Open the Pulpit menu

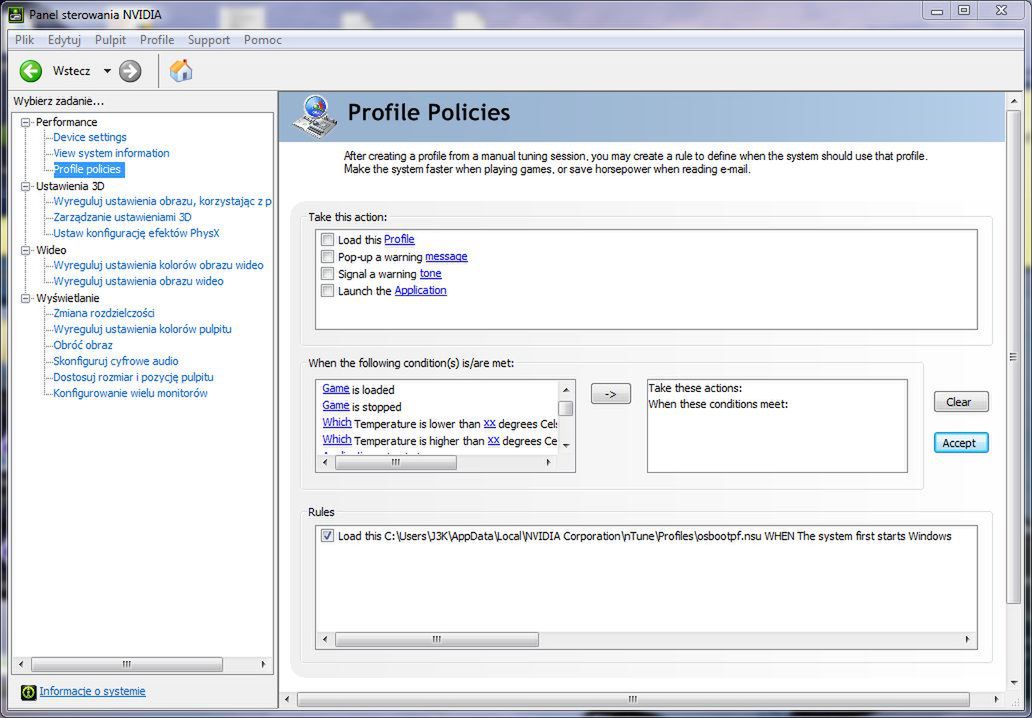(x=110, y=39)
